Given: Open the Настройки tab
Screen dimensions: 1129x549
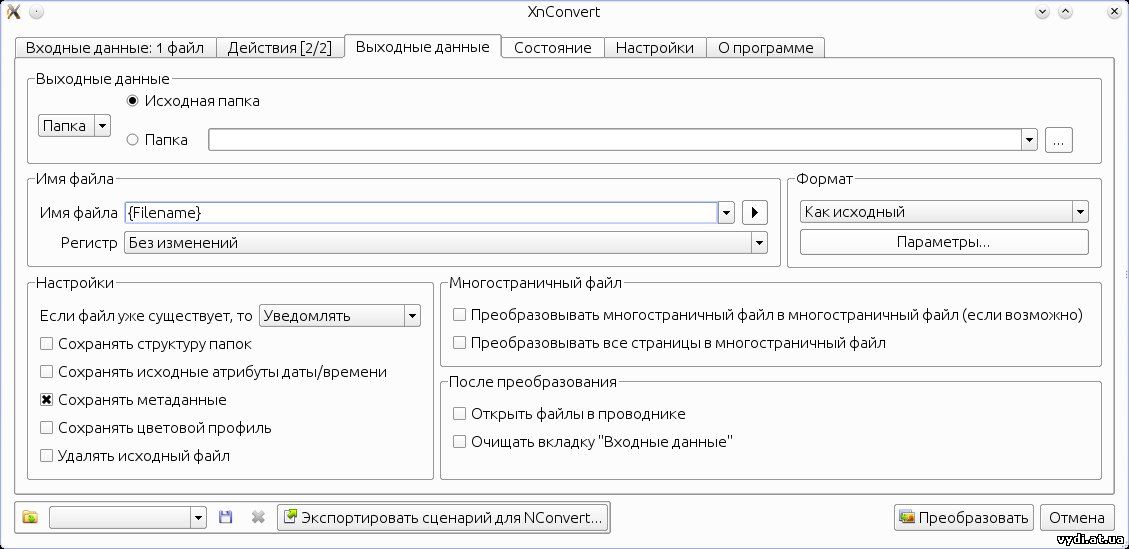Looking at the screenshot, I should tap(655, 48).
